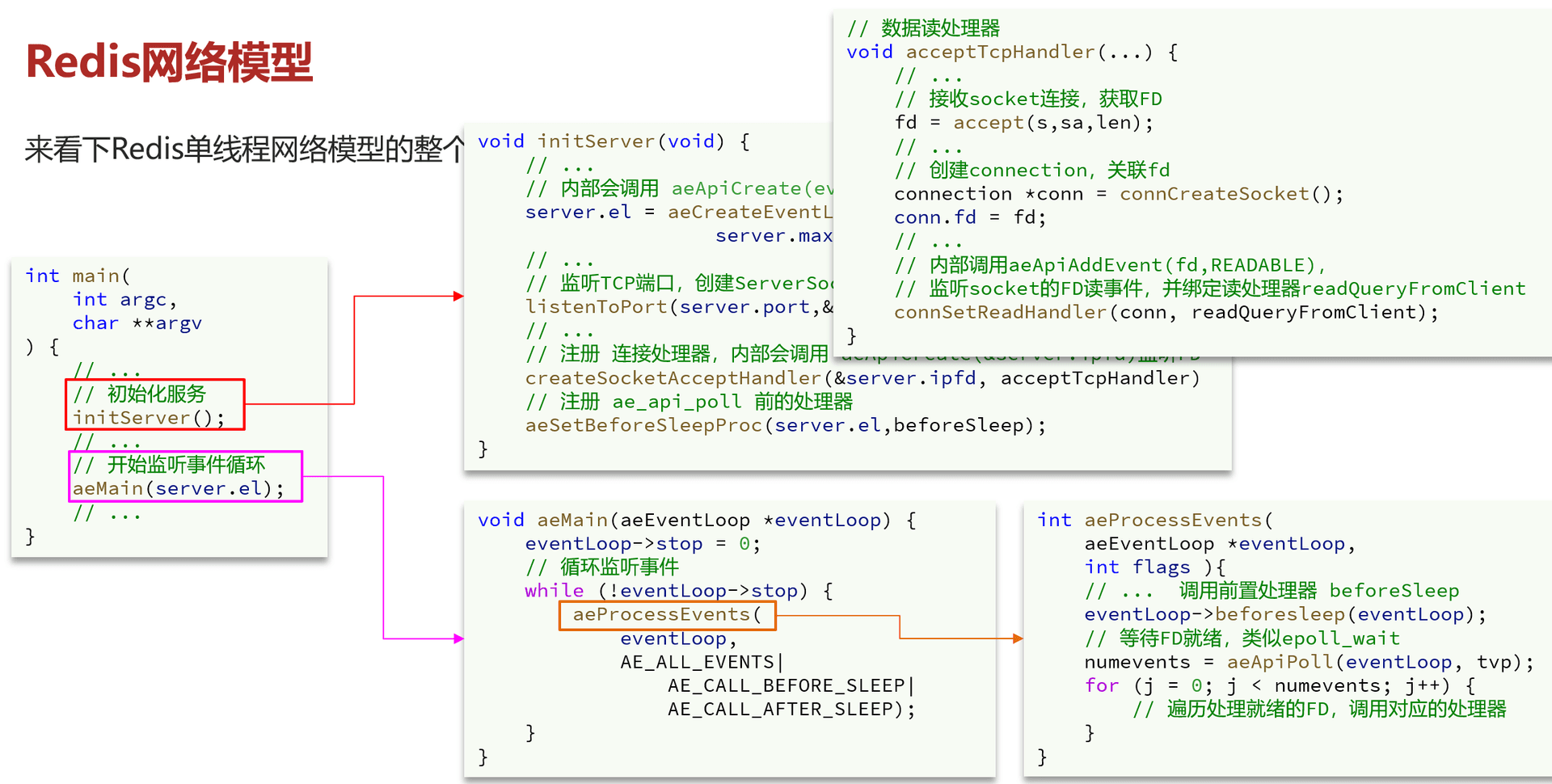Select comment "// 创建connection，关联fd"
This screenshot has height=784, width=1552.
pyautogui.click(x=1032, y=171)
